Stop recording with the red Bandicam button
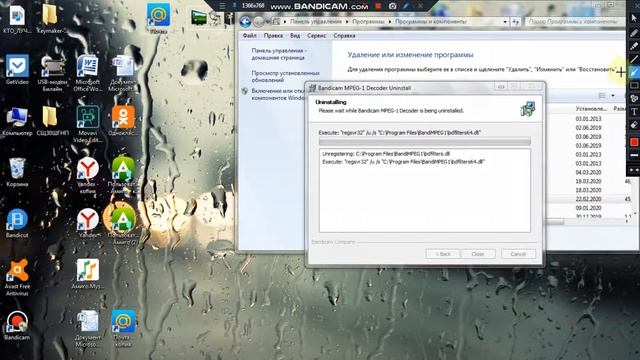 pos(378,6)
